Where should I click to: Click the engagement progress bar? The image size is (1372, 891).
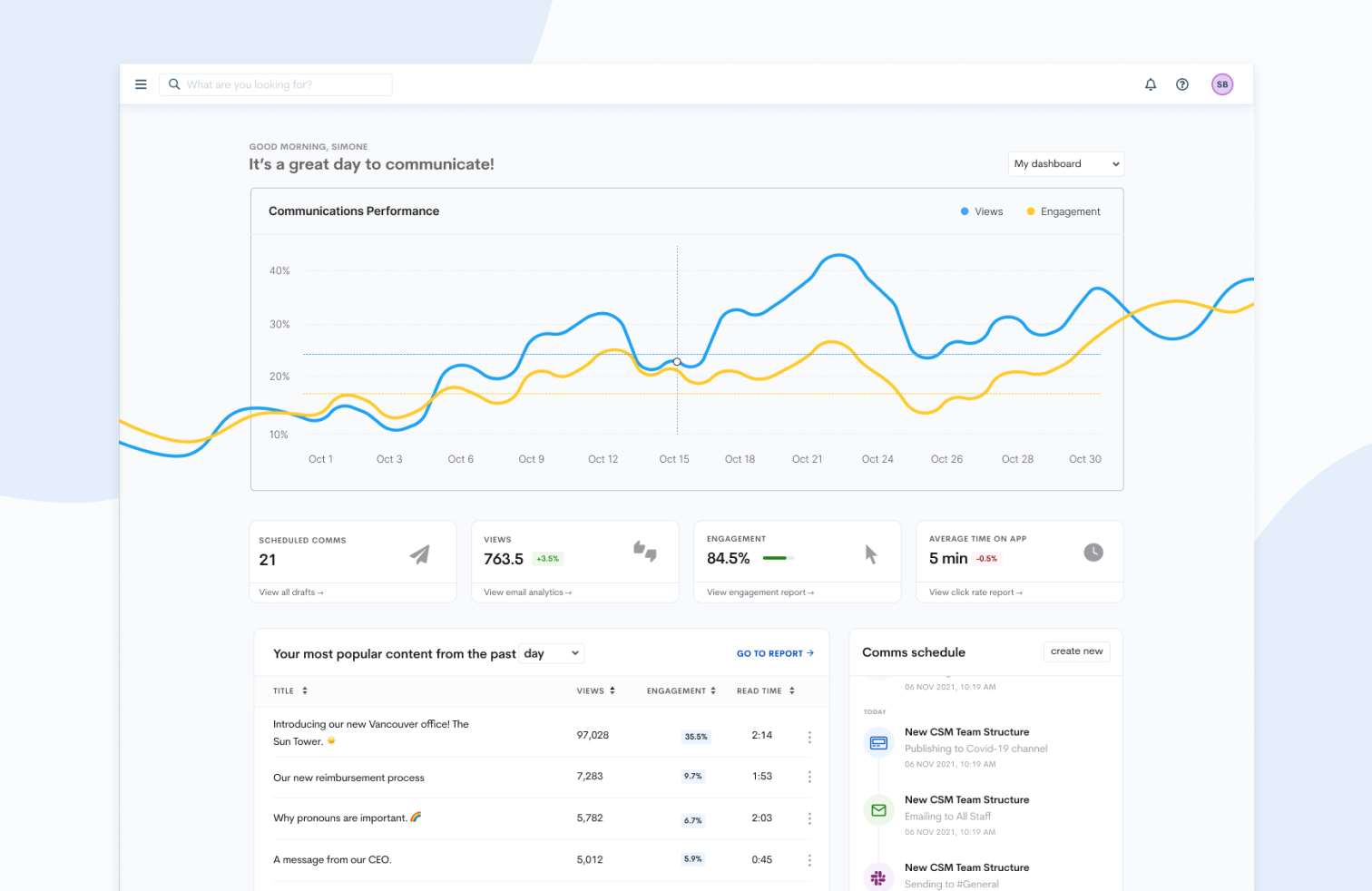tap(779, 558)
